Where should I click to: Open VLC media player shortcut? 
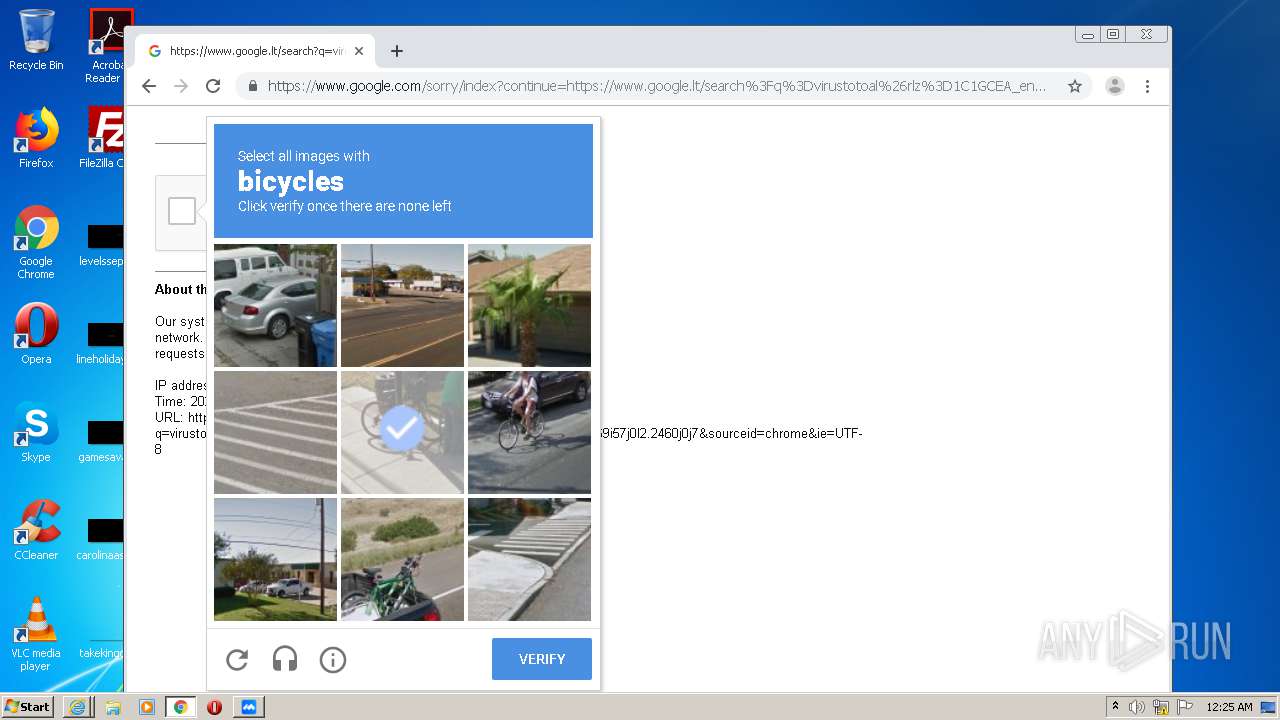pos(36,633)
